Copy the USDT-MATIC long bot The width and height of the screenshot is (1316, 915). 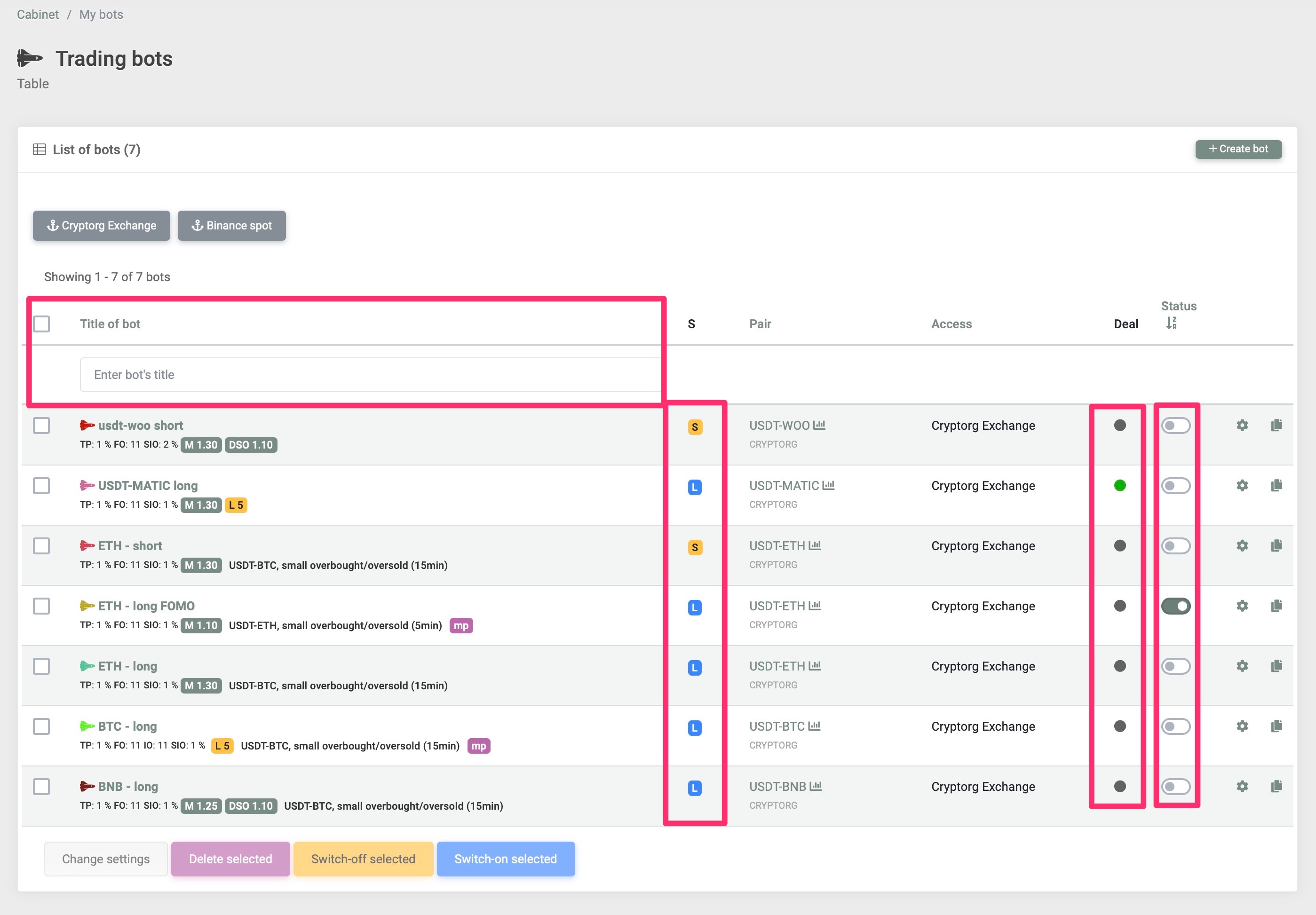coord(1276,485)
